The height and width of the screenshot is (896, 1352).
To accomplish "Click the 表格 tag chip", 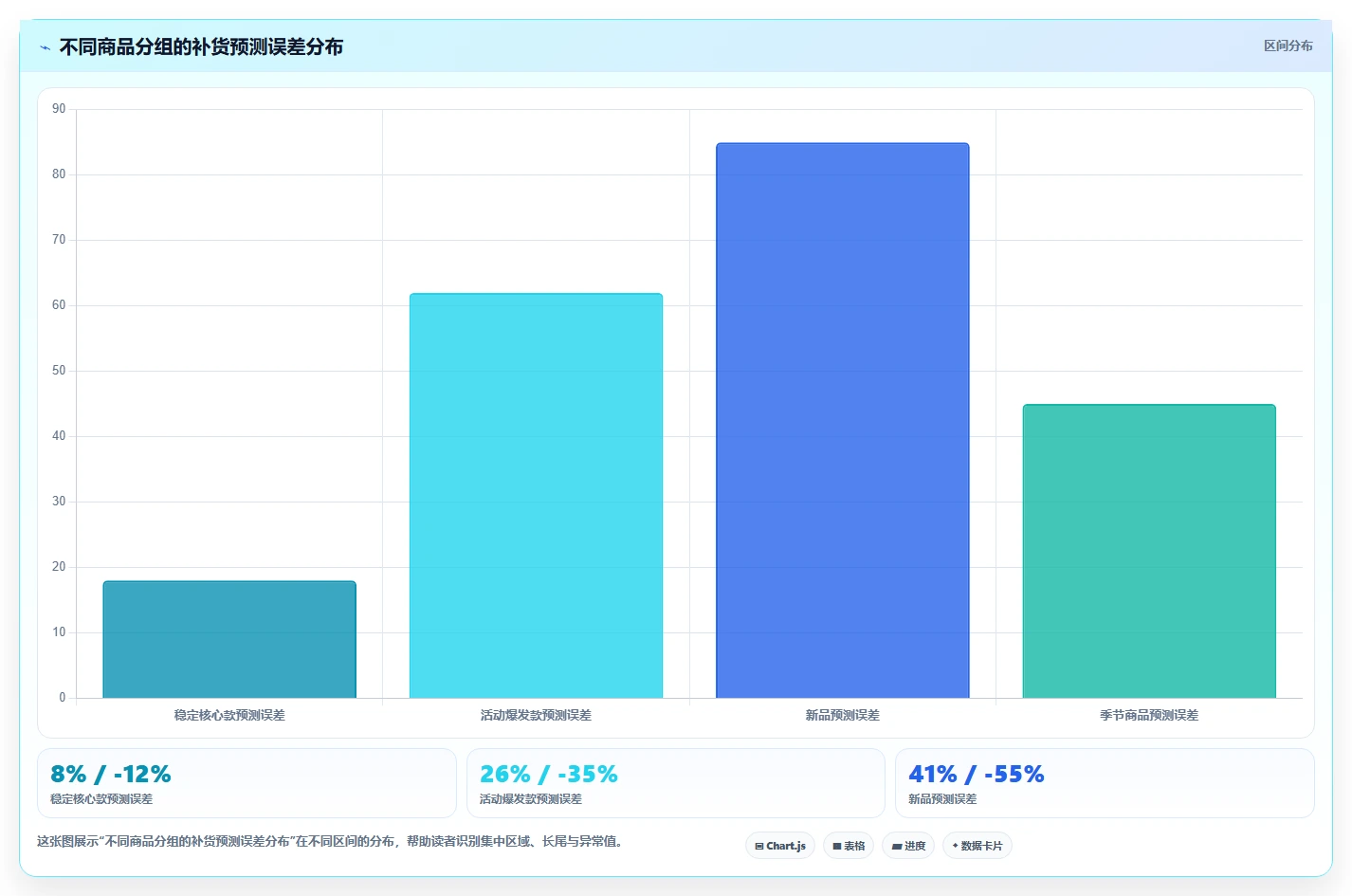I will [x=849, y=846].
